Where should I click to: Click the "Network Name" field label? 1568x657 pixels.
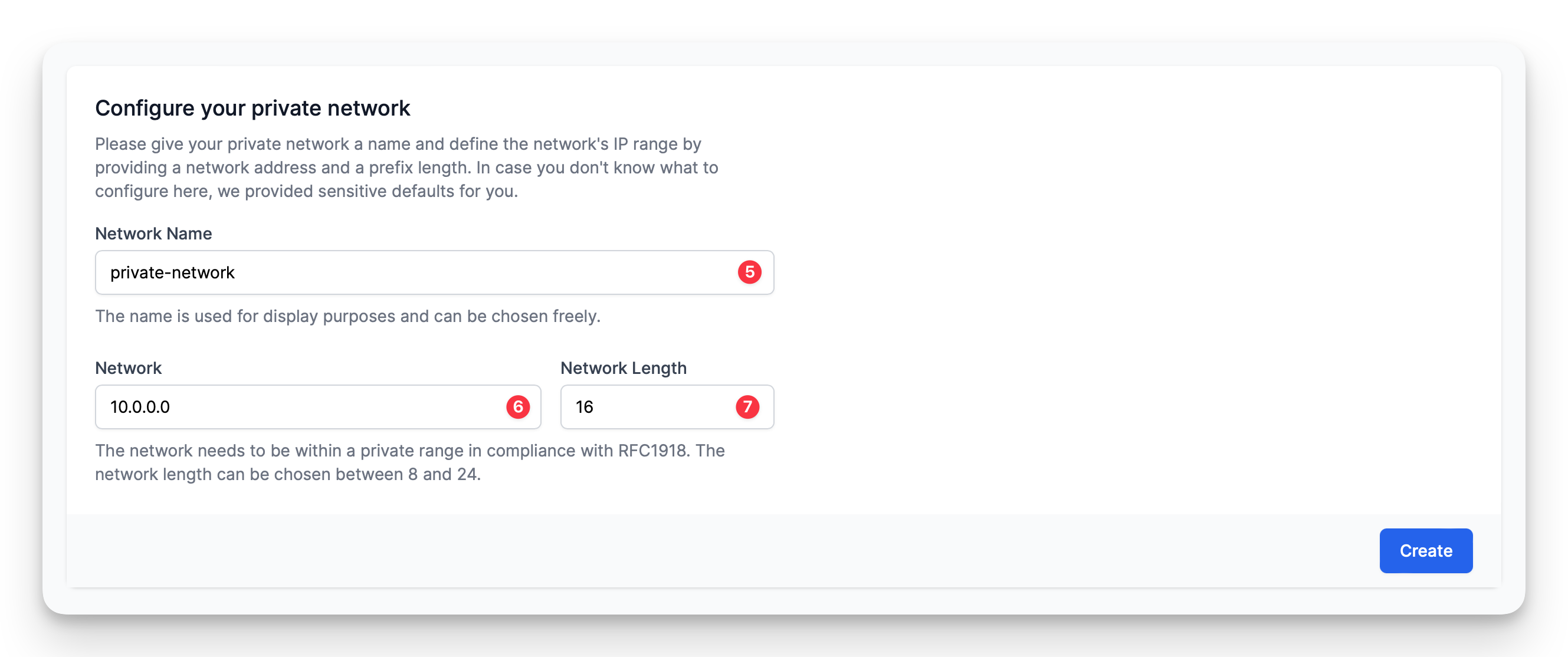153,234
